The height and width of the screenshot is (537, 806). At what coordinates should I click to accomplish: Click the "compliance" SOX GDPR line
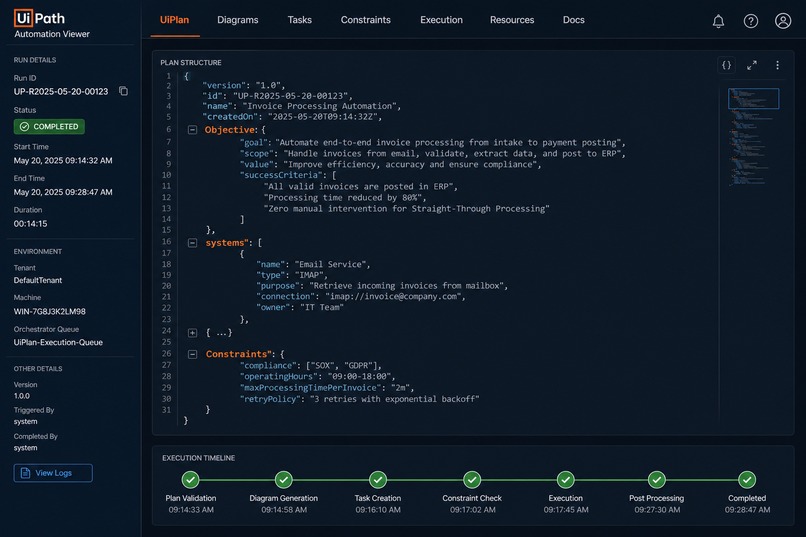point(310,365)
